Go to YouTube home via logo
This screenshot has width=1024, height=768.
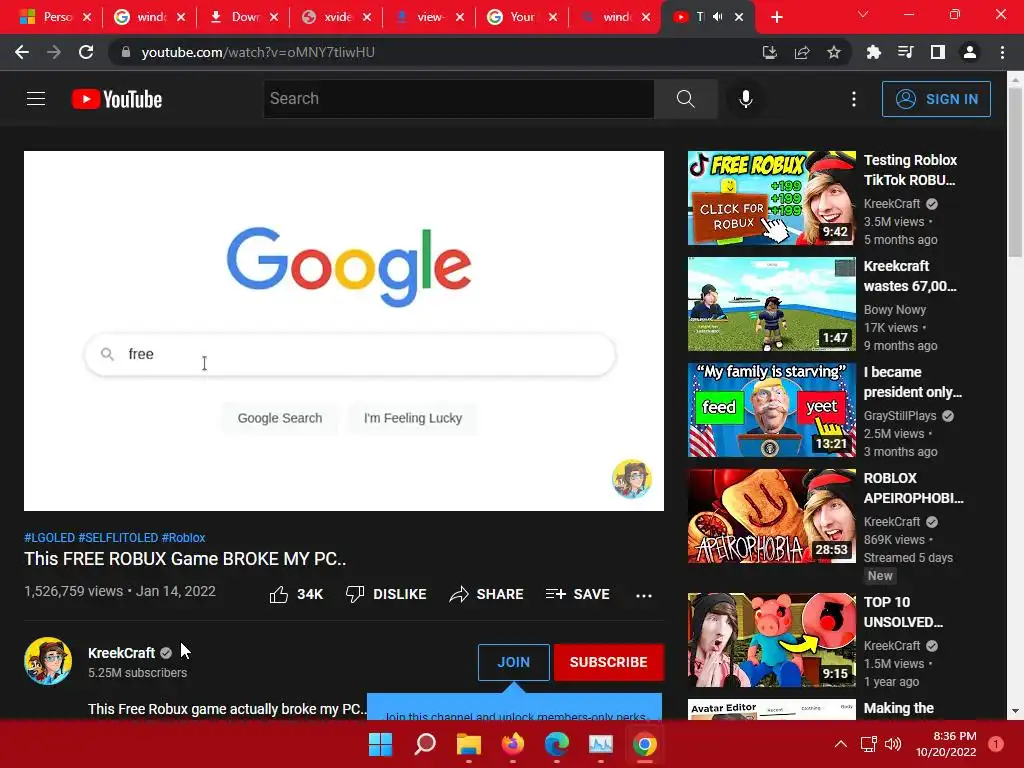coord(117,99)
